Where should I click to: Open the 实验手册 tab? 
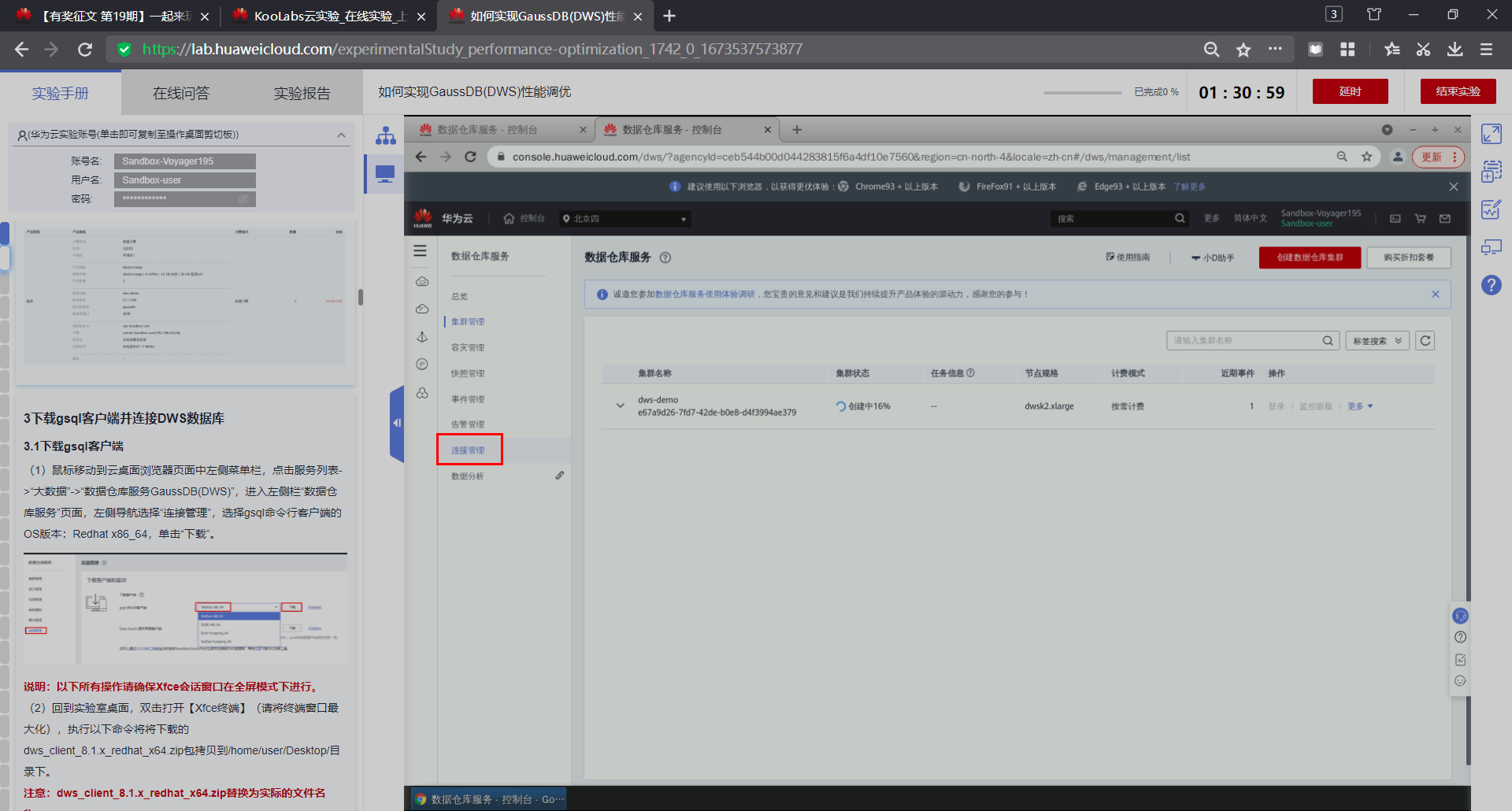tap(61, 93)
